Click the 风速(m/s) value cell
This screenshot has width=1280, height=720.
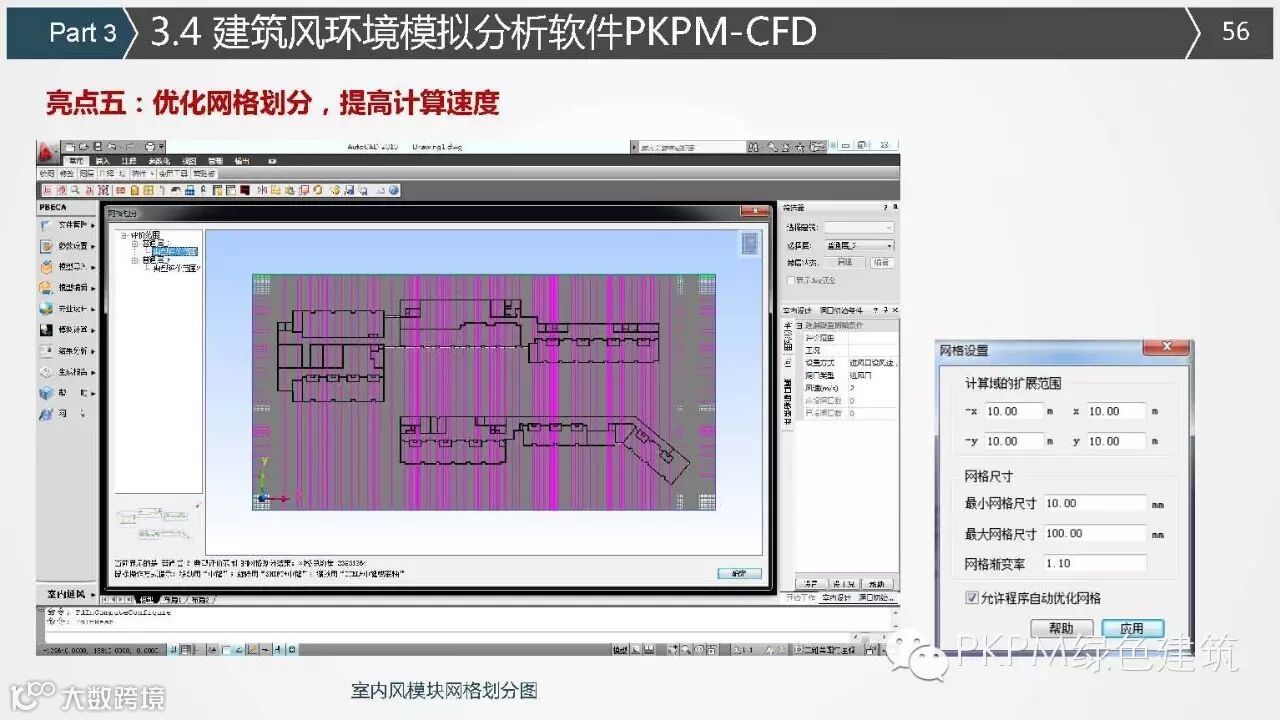(x=872, y=388)
